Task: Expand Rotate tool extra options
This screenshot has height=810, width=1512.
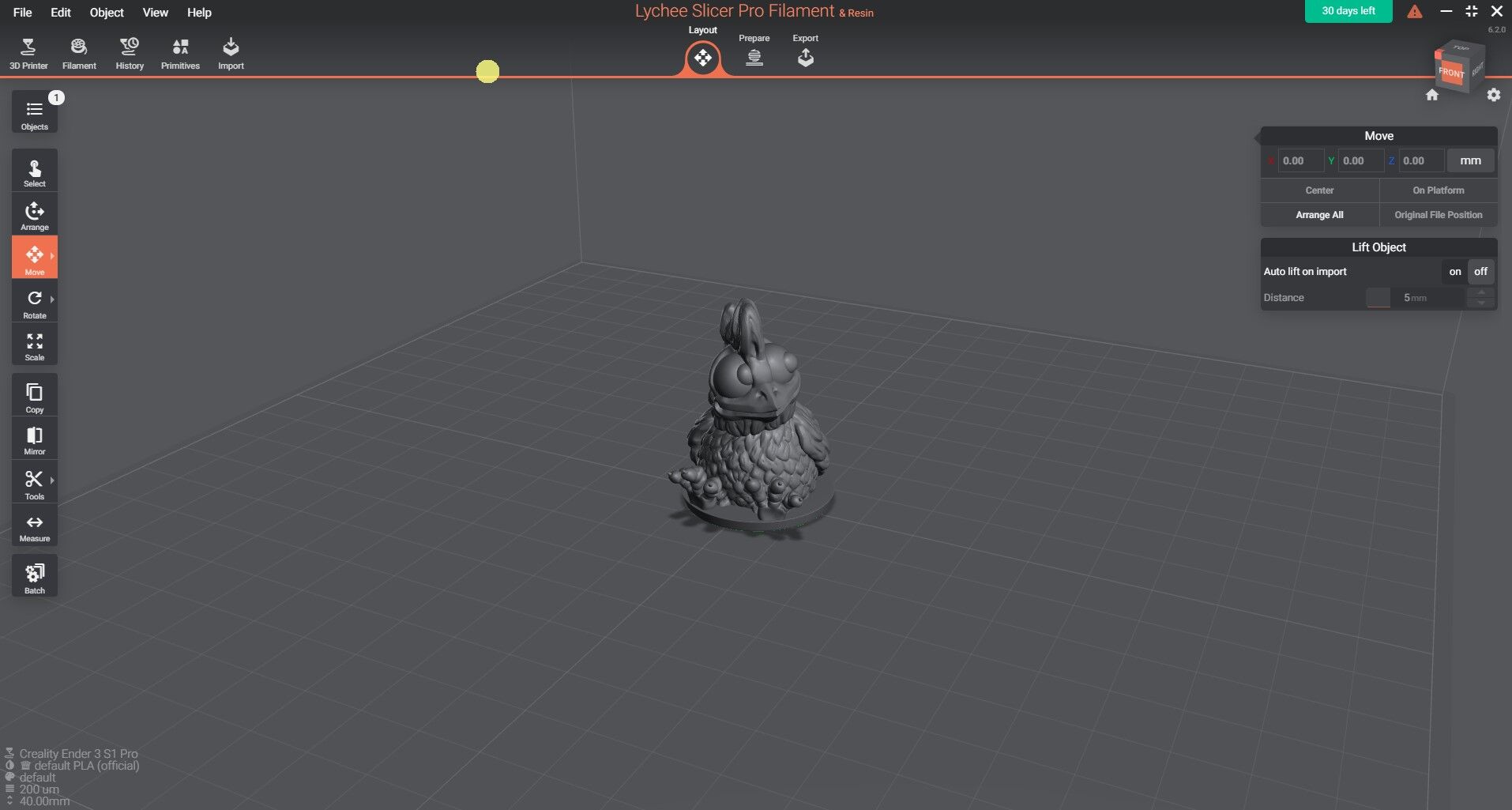Action: tap(54, 300)
